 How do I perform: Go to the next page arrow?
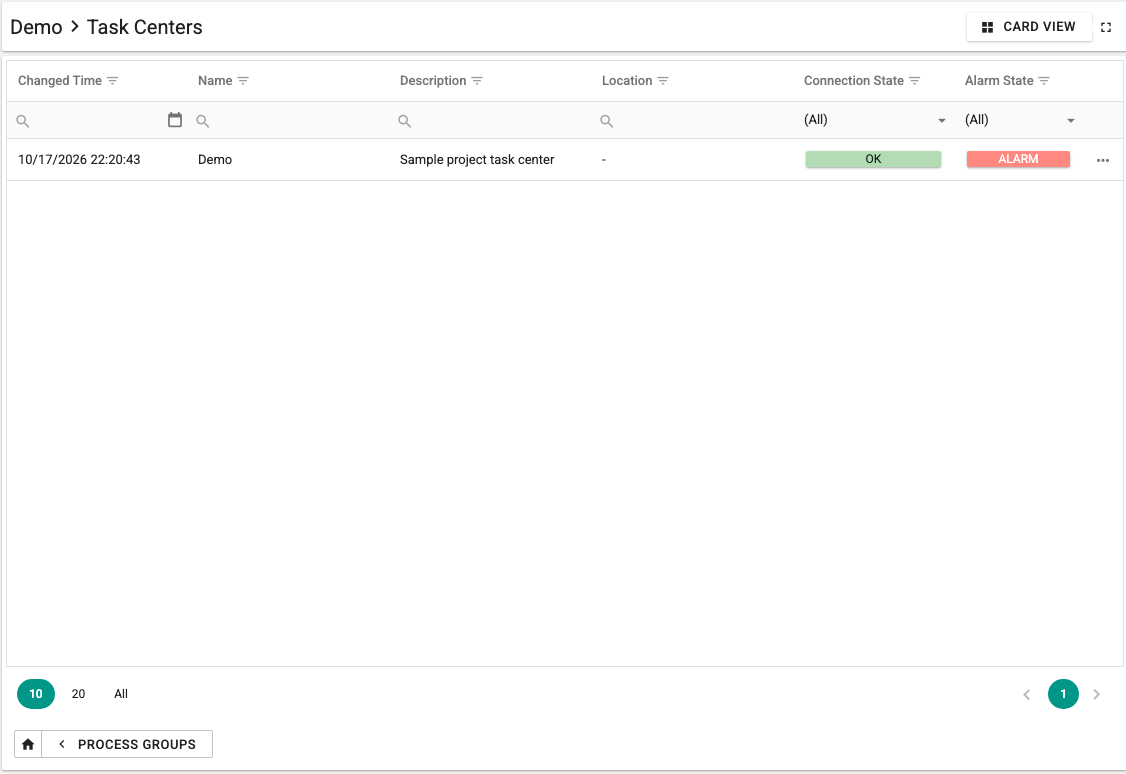[x=1096, y=694]
